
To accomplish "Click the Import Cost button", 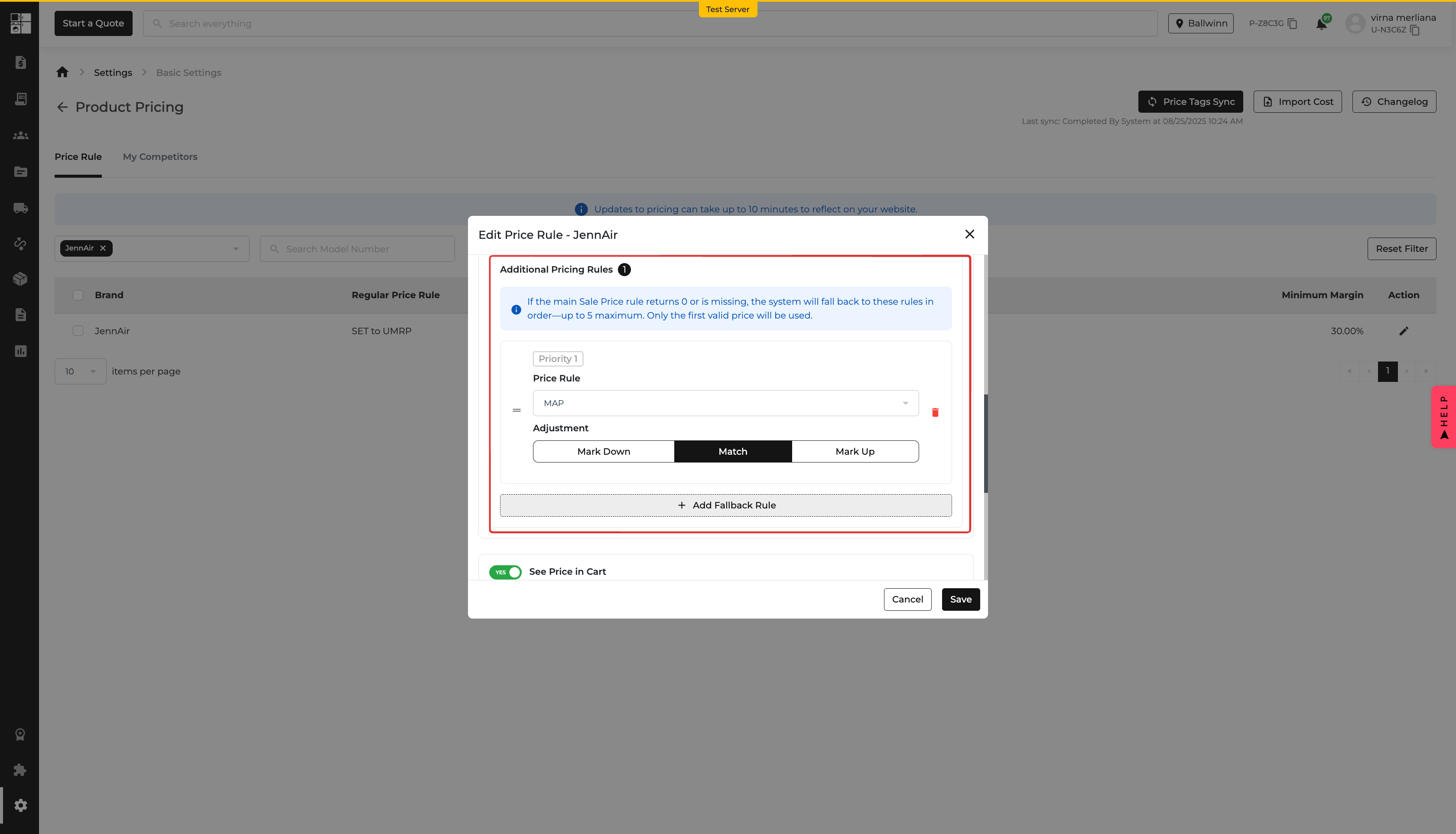I will click(1297, 101).
